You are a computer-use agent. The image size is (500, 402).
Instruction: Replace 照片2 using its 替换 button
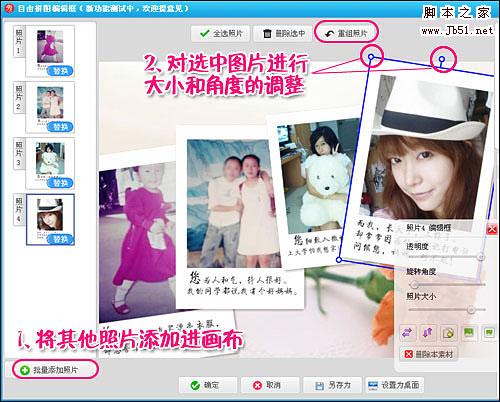60,127
